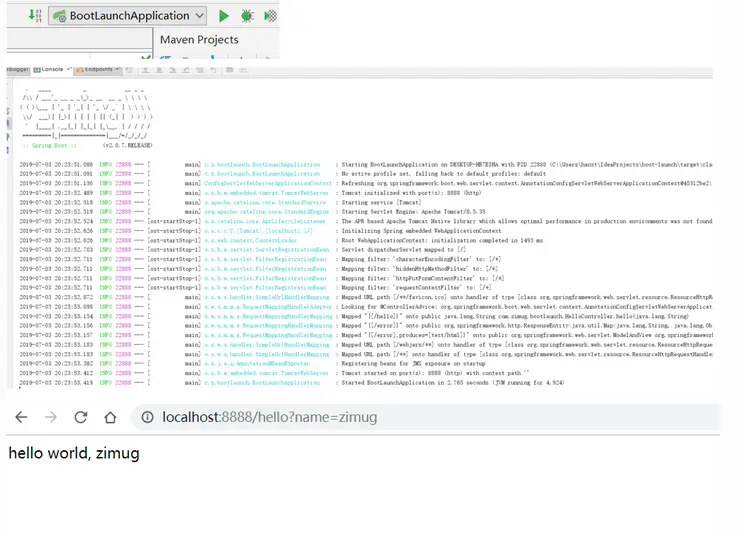Select log line 'The APR based Apache Tomcat Native library'
This screenshot has width=743, height=536.
pyautogui.click(x=366, y=221)
